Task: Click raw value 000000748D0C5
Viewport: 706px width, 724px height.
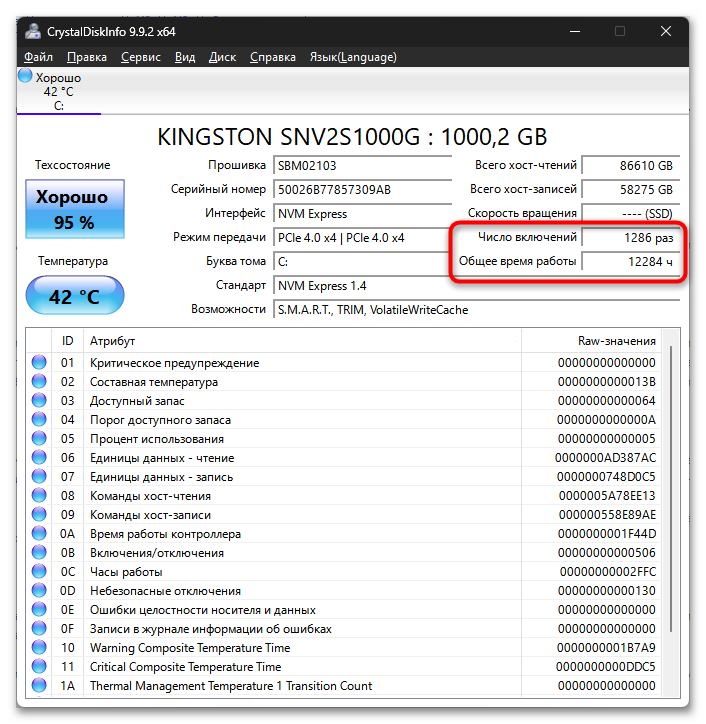Action: tap(606, 477)
